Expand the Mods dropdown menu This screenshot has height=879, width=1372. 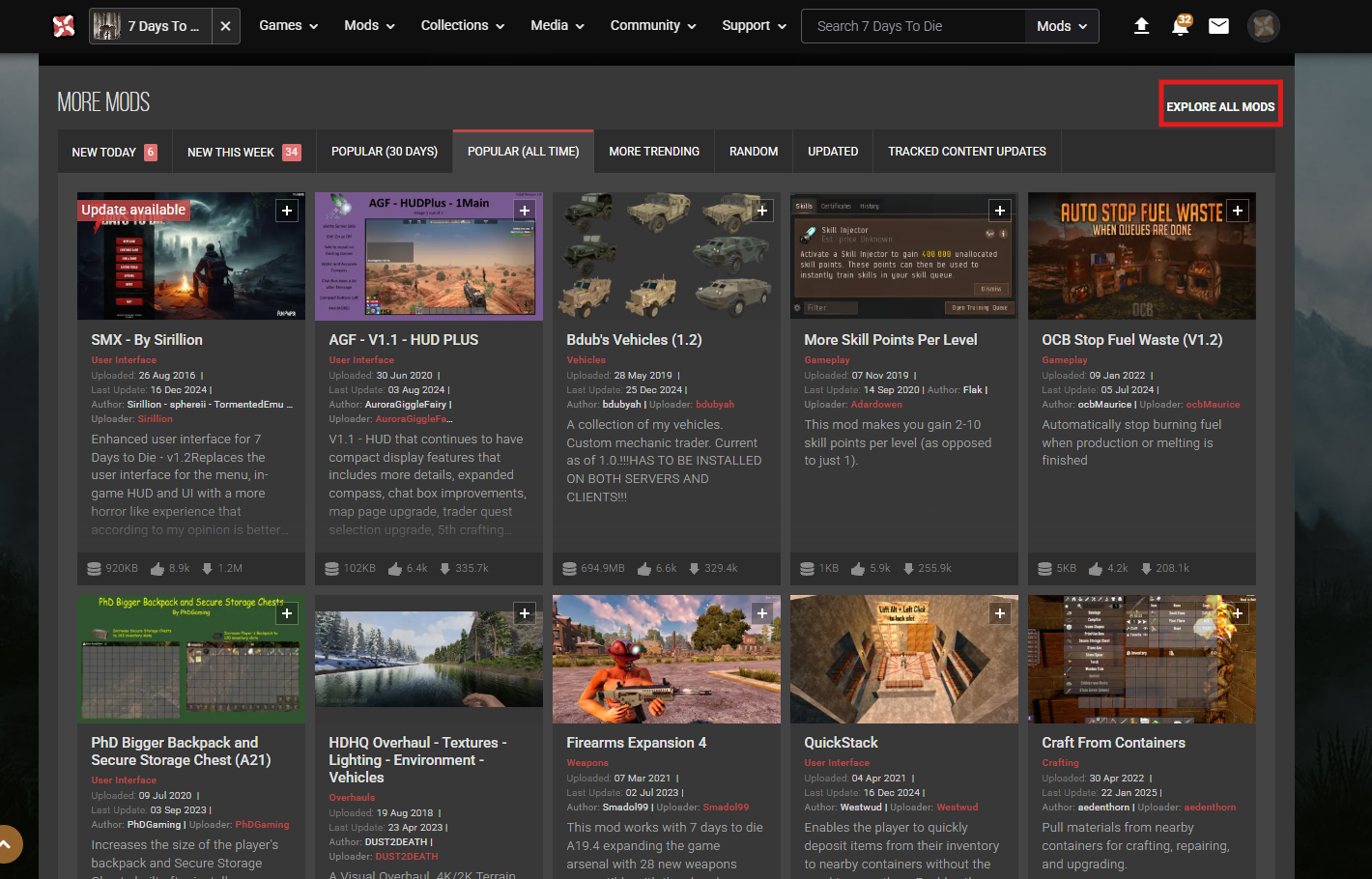(370, 26)
